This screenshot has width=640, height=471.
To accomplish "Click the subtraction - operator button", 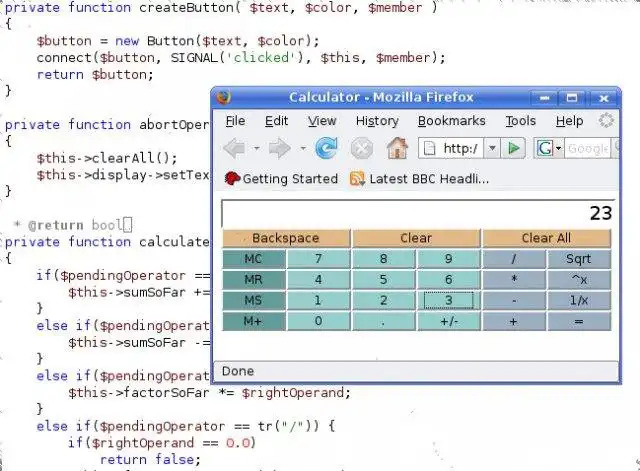I will click(x=514, y=301).
